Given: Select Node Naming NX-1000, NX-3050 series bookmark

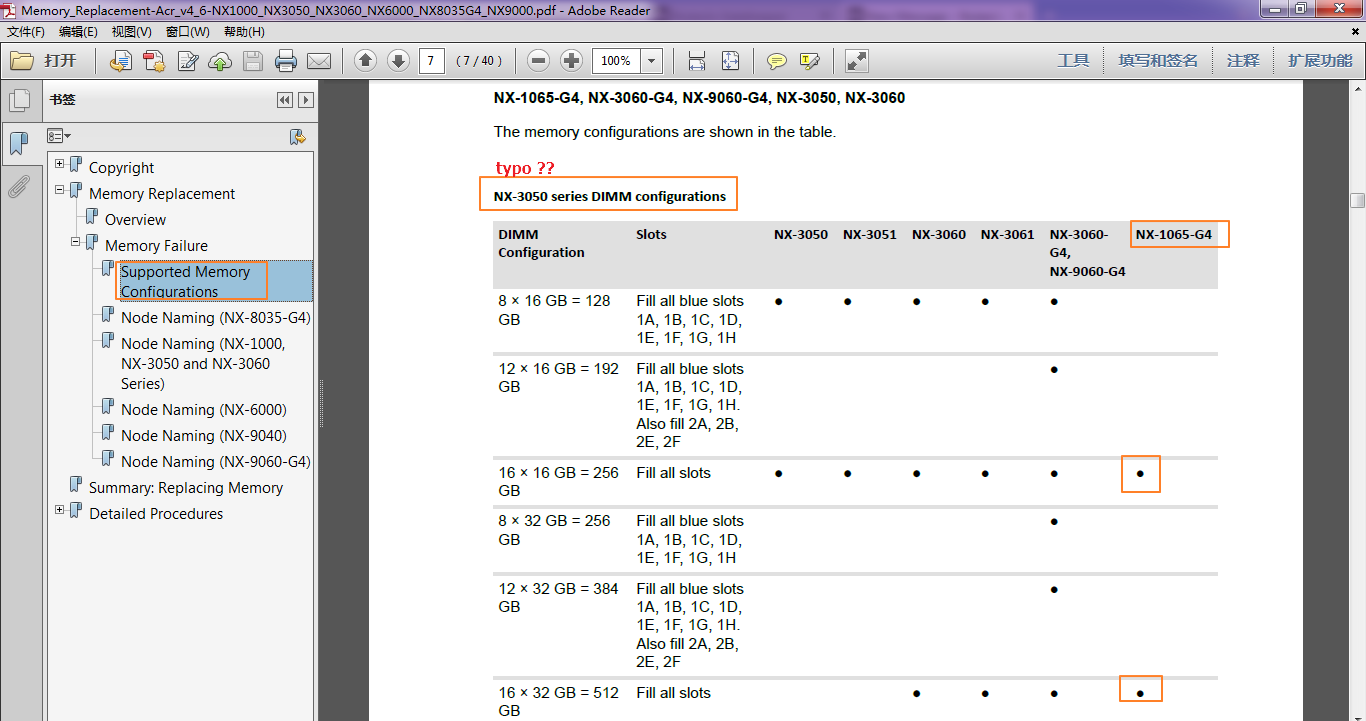Looking at the screenshot, I should (x=203, y=364).
